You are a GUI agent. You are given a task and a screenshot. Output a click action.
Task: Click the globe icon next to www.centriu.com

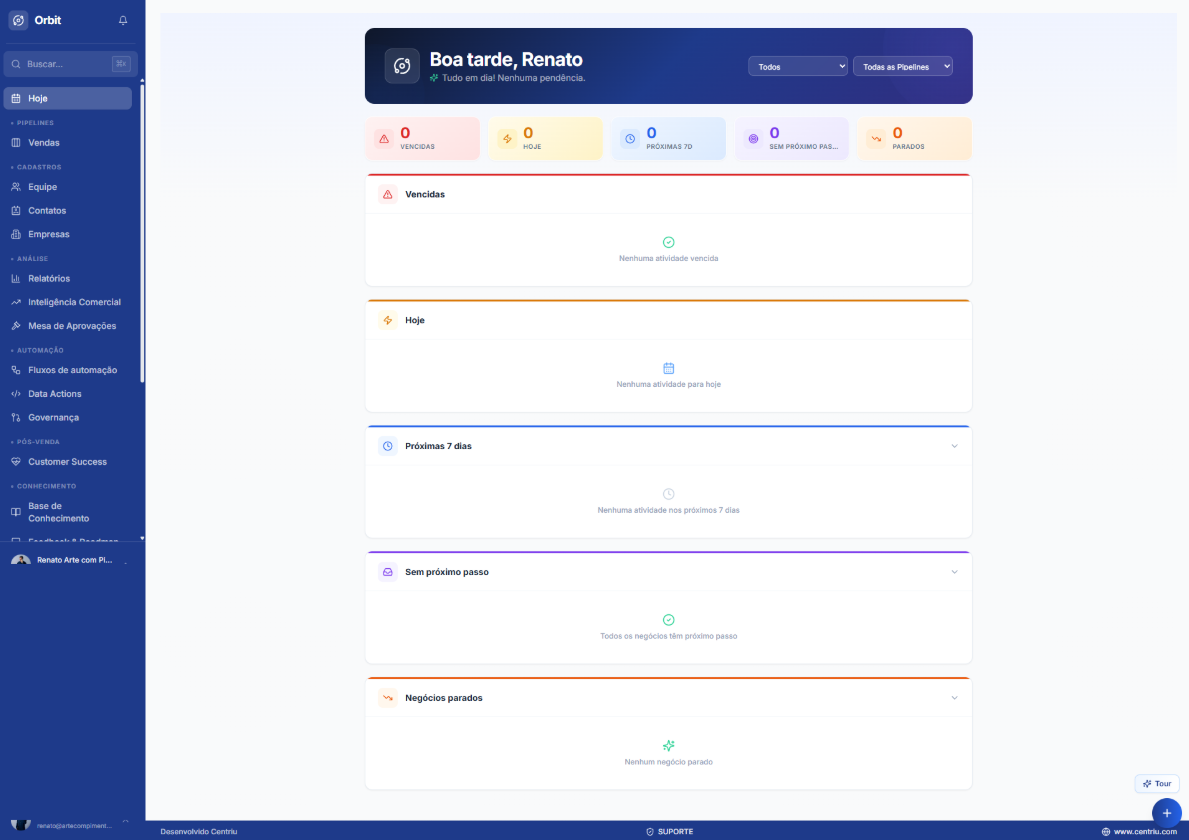[1106, 832]
